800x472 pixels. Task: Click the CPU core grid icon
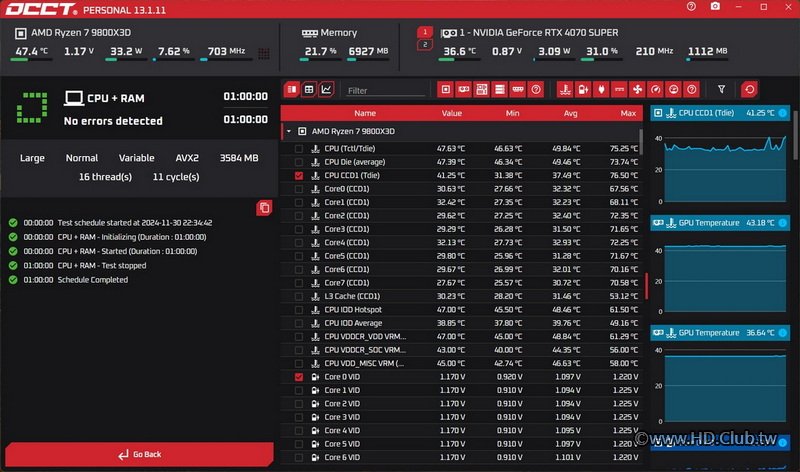coord(264,54)
